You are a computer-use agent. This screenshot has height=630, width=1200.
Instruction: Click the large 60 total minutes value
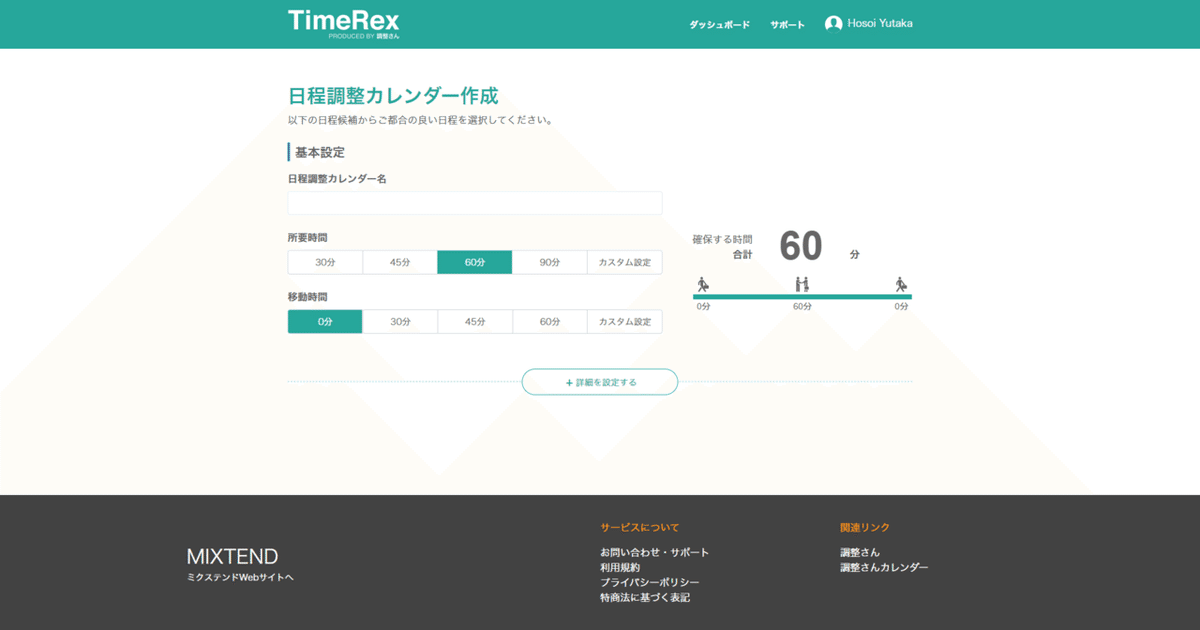coord(801,246)
